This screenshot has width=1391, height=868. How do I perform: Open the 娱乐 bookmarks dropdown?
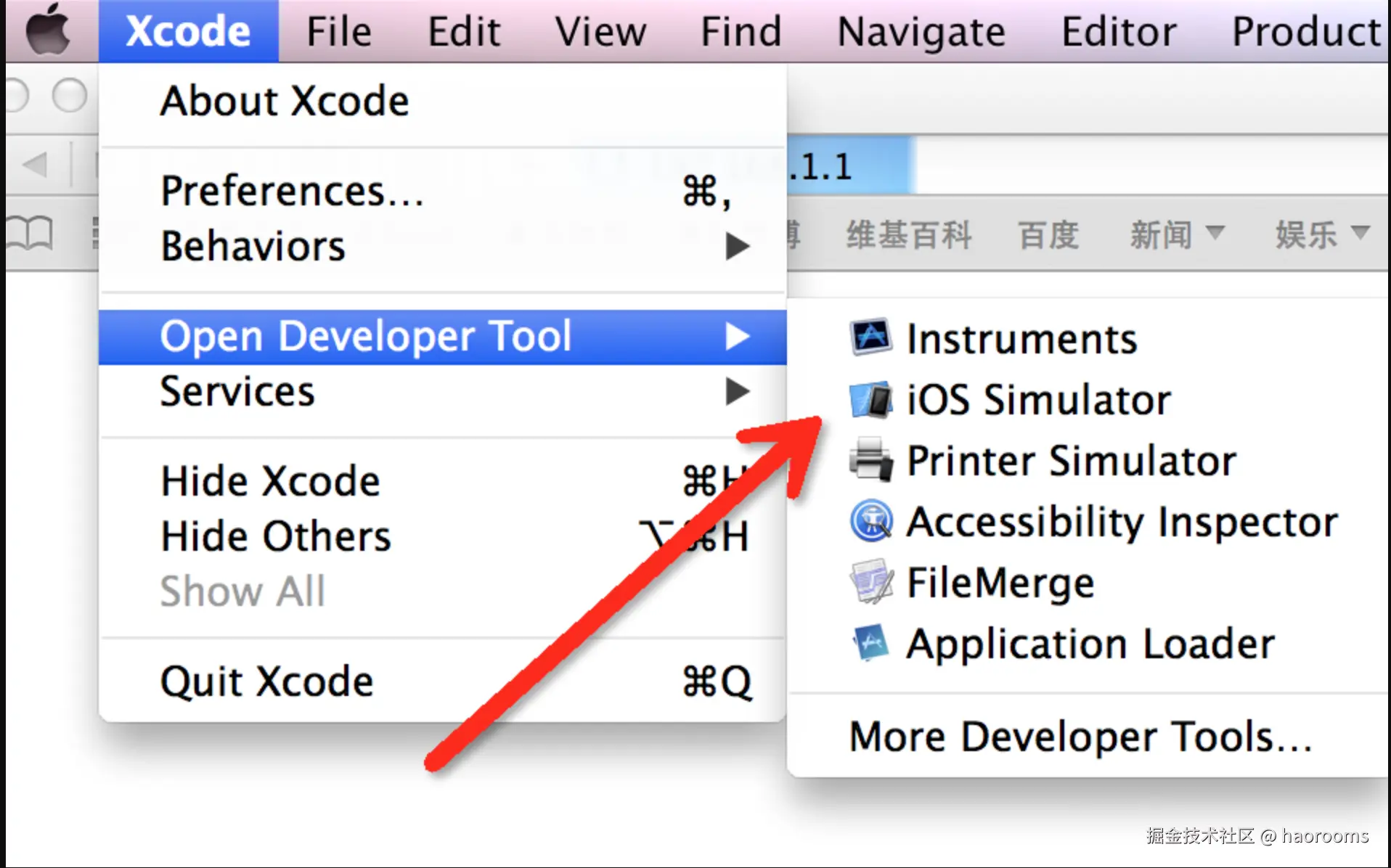click(x=1321, y=235)
